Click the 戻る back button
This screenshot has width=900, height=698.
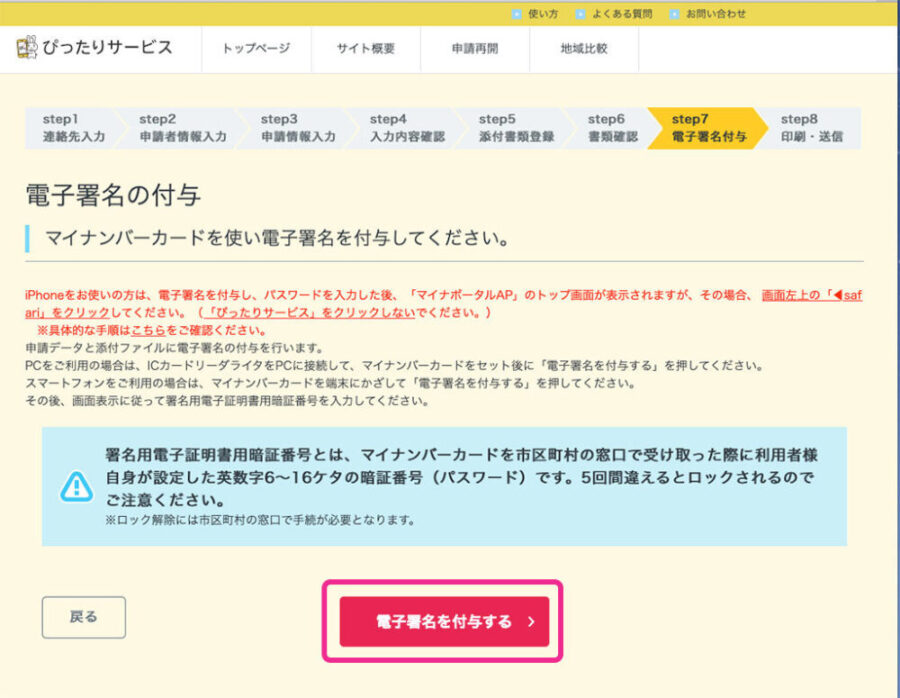coord(84,617)
